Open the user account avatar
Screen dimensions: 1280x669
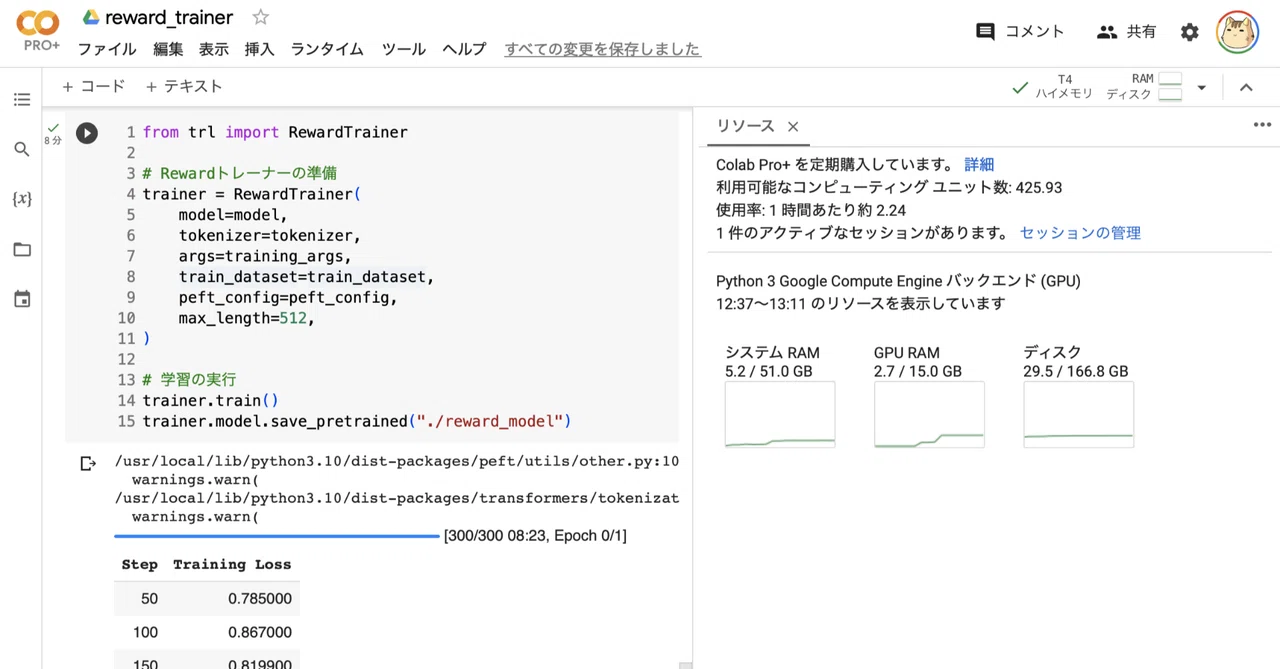(x=1237, y=32)
